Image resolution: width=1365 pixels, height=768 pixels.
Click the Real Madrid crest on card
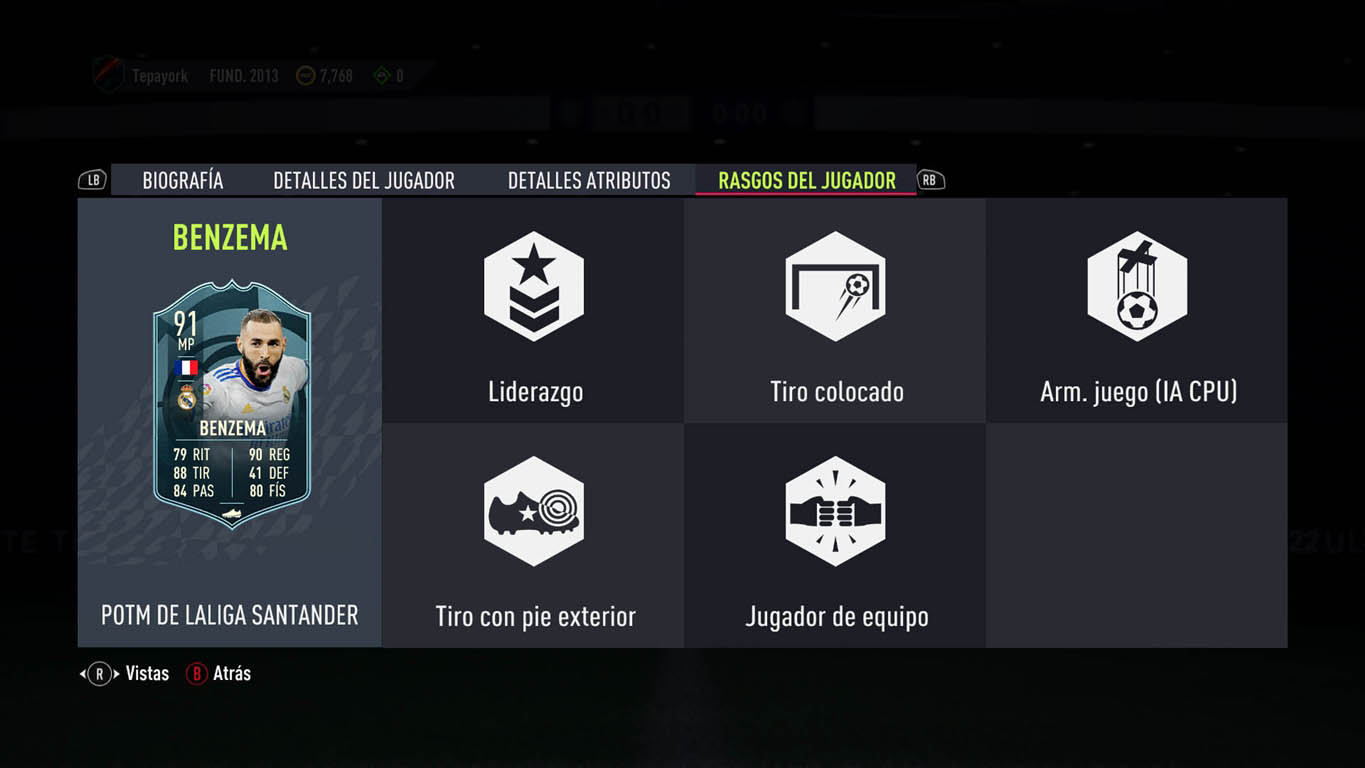click(186, 397)
